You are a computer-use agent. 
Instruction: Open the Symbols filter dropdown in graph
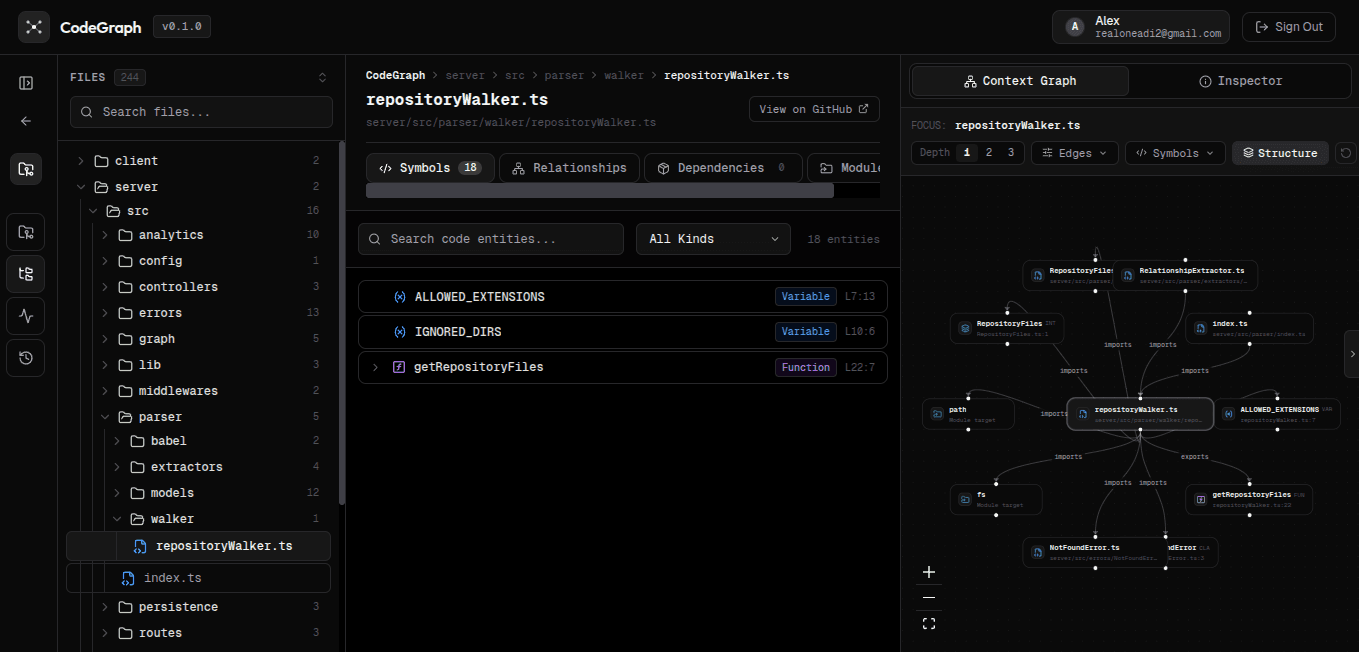(x=1175, y=153)
